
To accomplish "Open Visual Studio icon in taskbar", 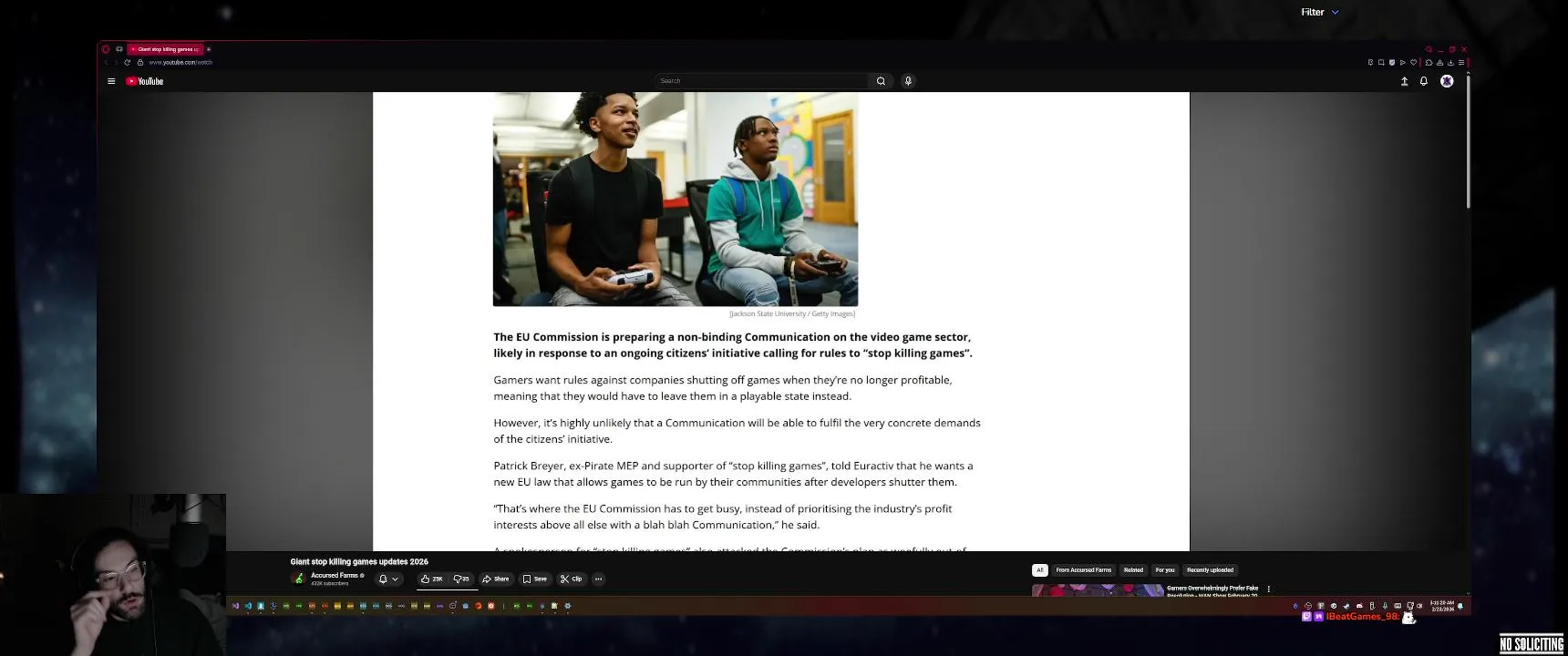I will point(236,606).
